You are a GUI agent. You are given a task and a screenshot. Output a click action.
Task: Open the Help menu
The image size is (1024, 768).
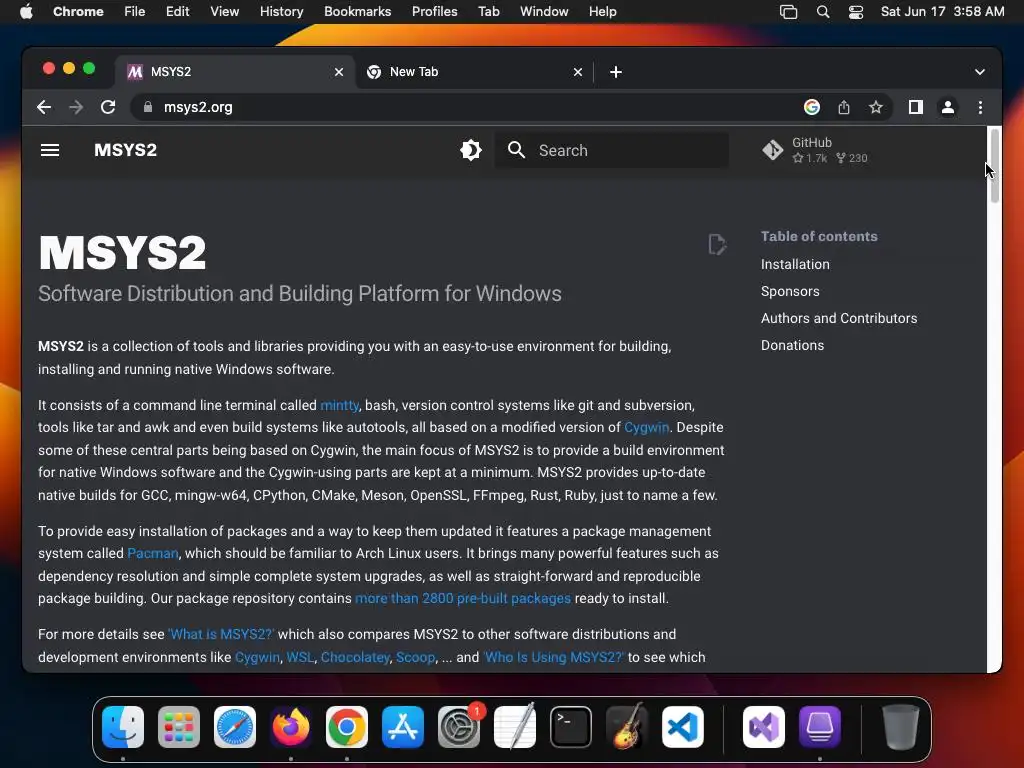pyautogui.click(x=602, y=12)
